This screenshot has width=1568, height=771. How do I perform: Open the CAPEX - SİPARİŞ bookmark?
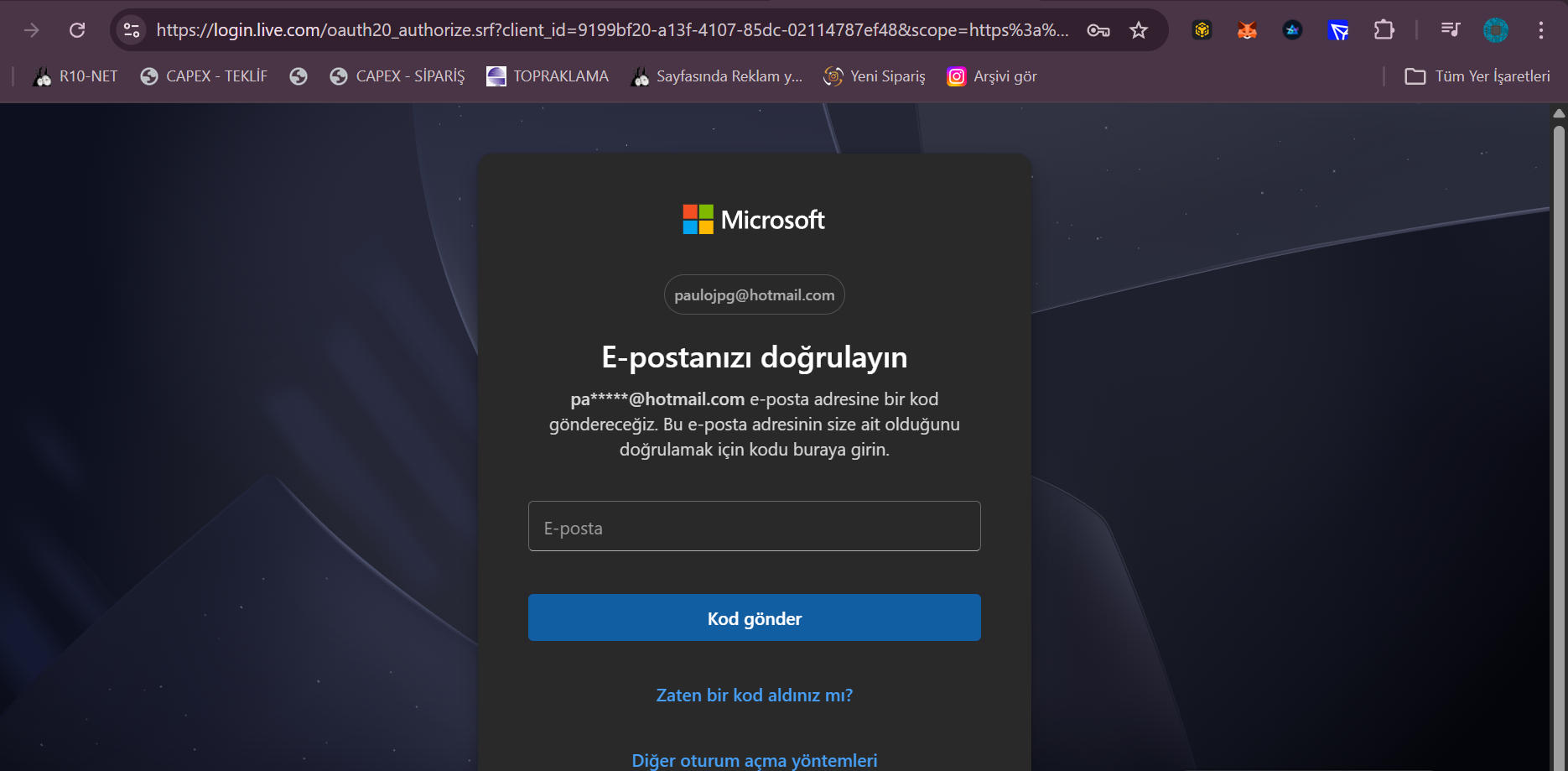[397, 76]
